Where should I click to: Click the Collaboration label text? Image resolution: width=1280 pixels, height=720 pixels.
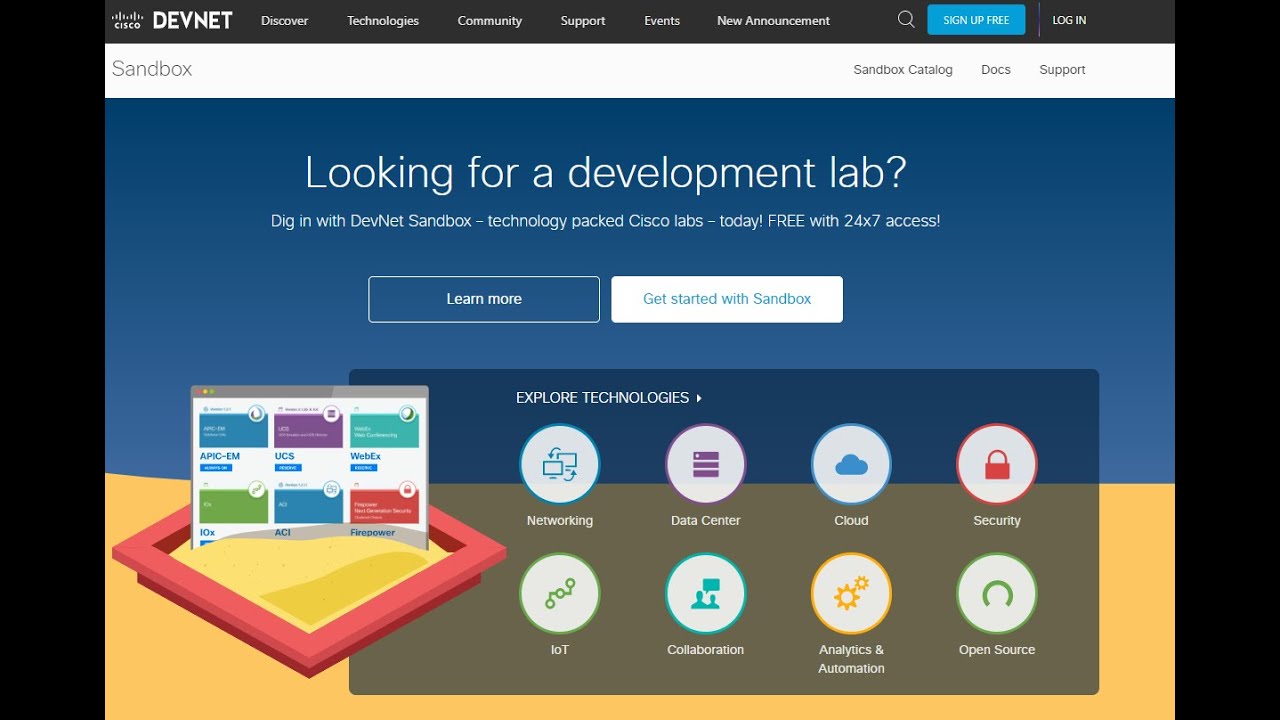(x=706, y=650)
